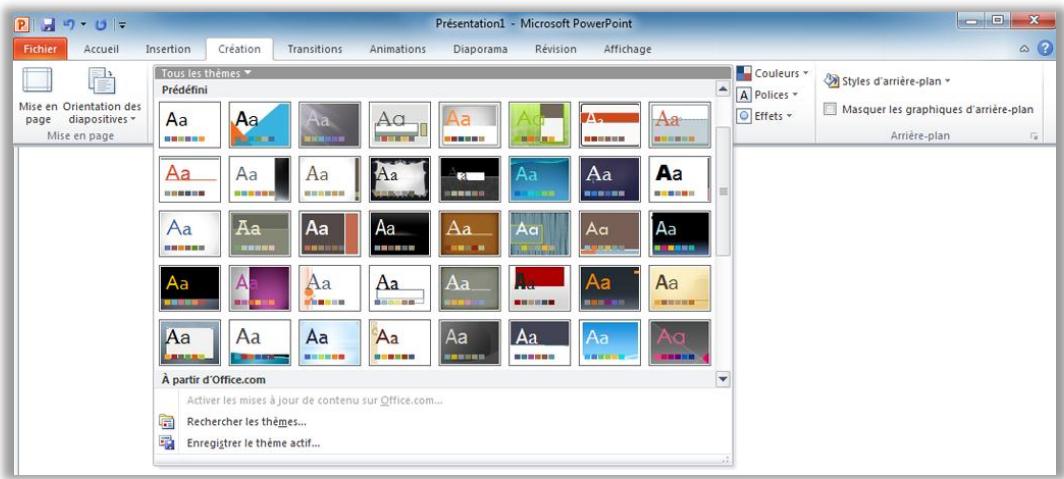Screen dimensions: 1064x479
Task: Apply the white theme with teal wave bottom
Action: point(260,343)
